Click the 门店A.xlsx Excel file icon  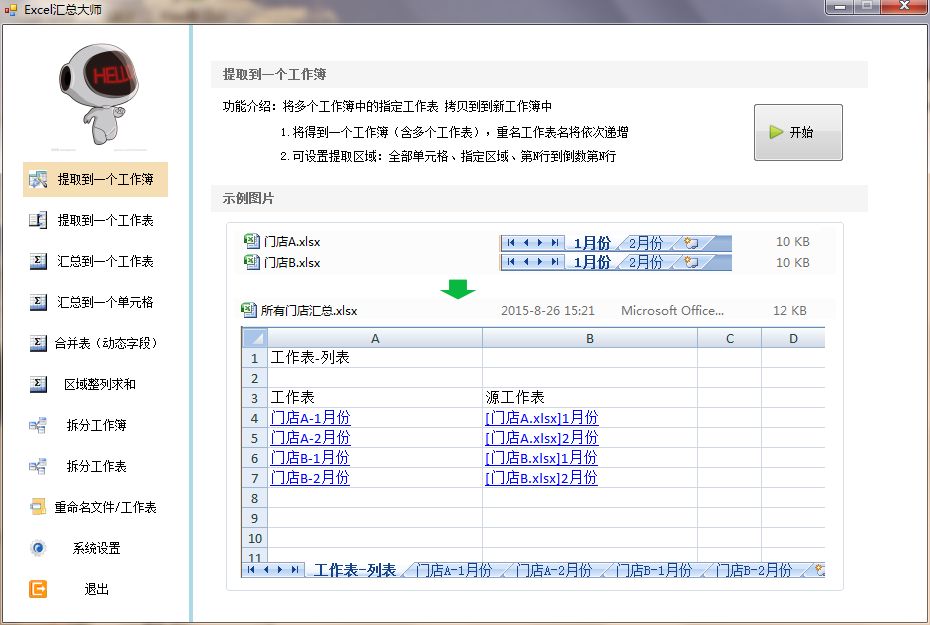[x=250, y=240]
